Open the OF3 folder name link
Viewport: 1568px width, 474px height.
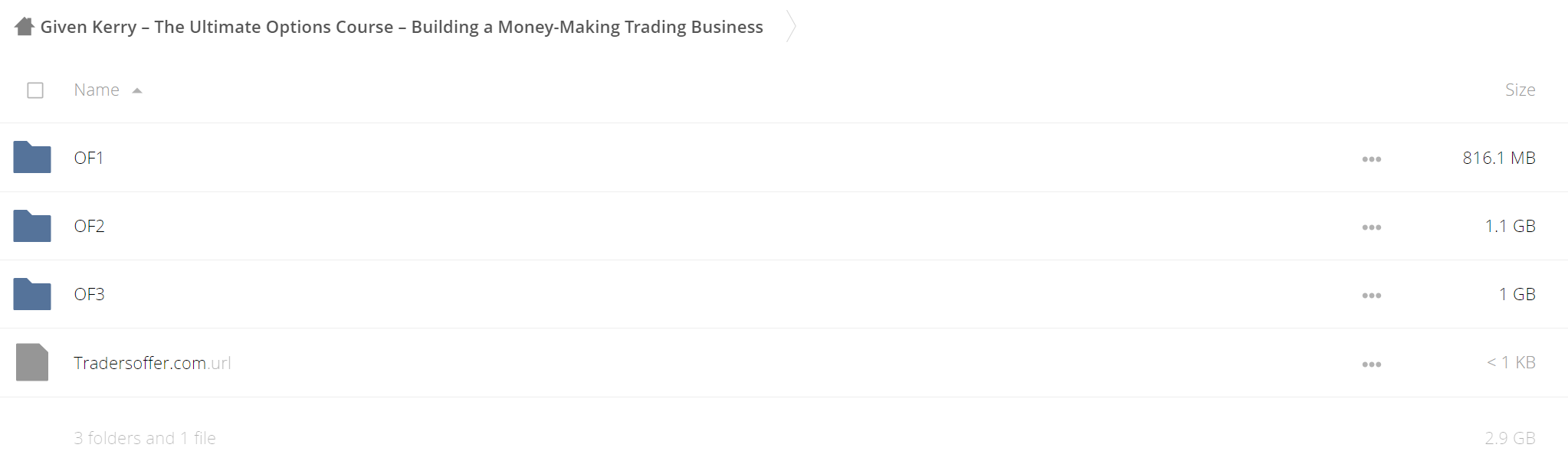(90, 294)
